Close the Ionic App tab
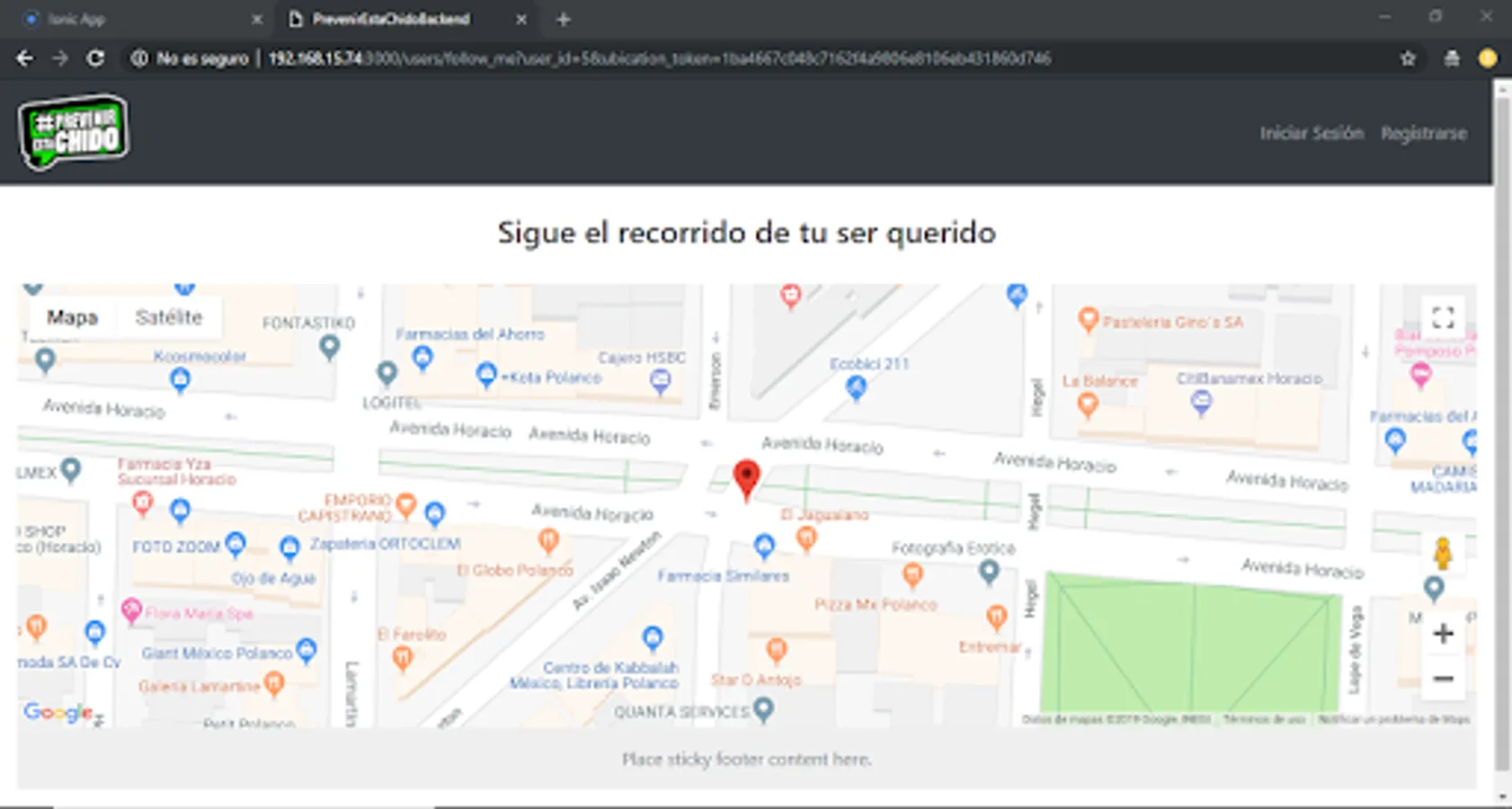Screen dimensions: 1512x809 point(257,19)
